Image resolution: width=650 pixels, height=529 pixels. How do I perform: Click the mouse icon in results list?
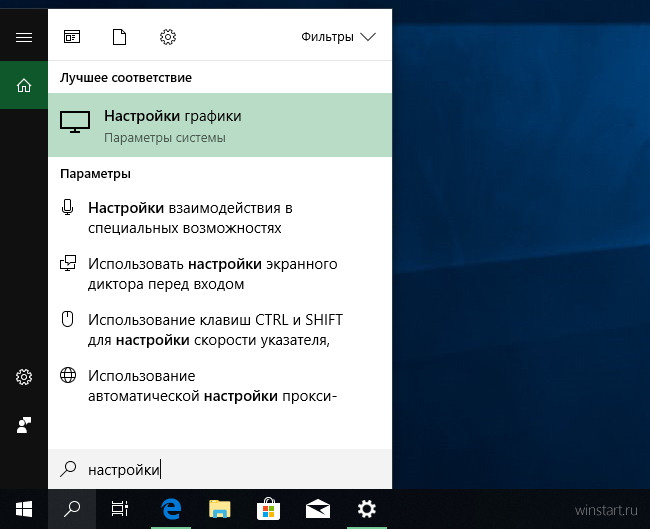tap(68, 319)
